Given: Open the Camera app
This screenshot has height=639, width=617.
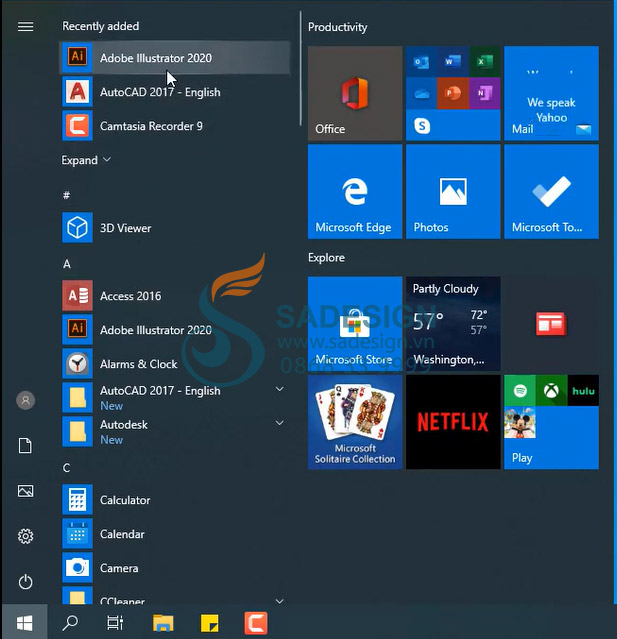Looking at the screenshot, I should (119, 568).
